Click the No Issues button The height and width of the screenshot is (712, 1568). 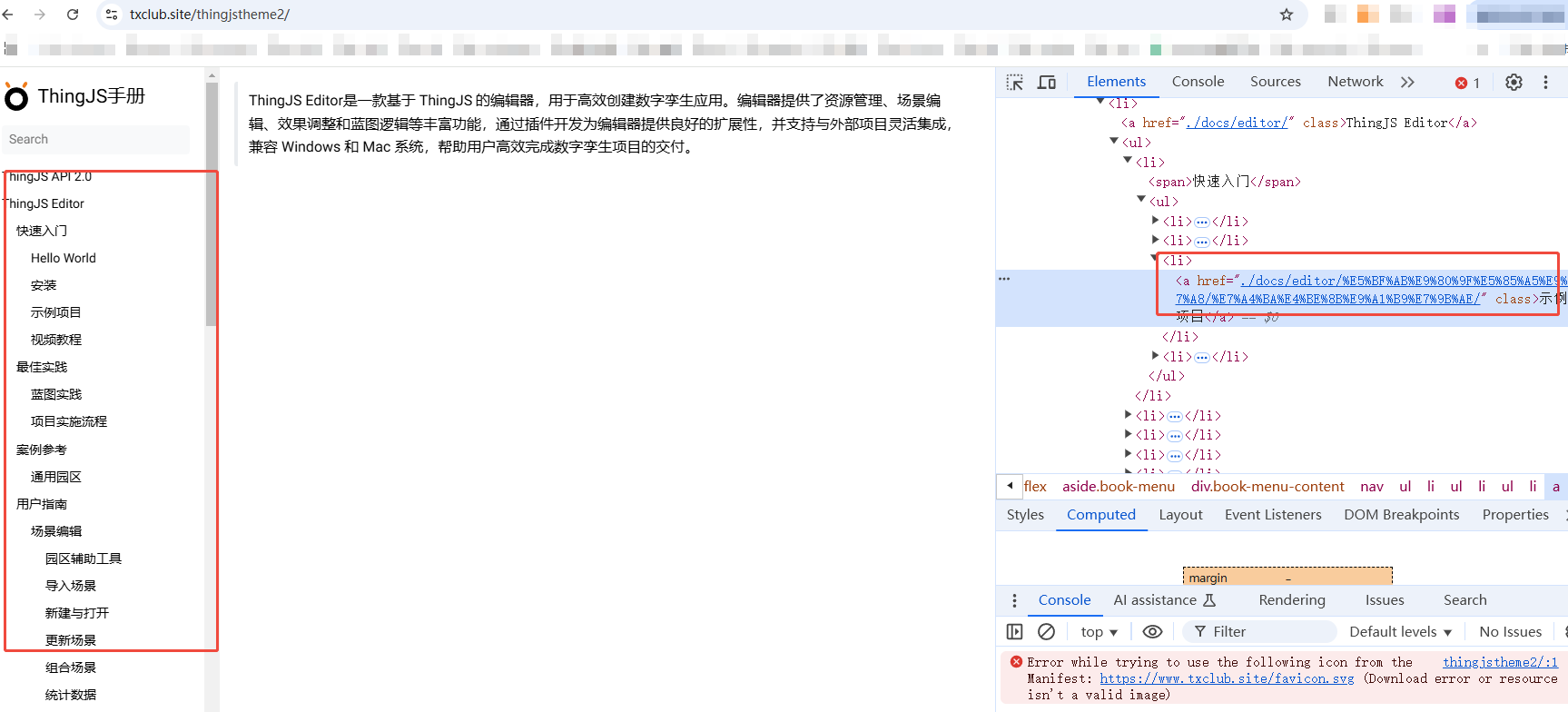coord(1510,632)
